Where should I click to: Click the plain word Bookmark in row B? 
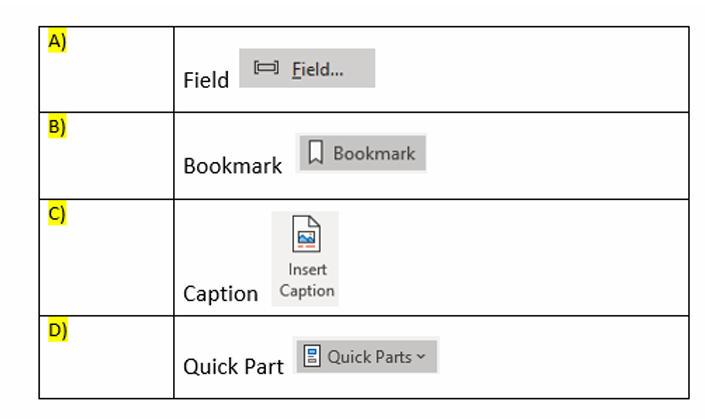point(233,166)
